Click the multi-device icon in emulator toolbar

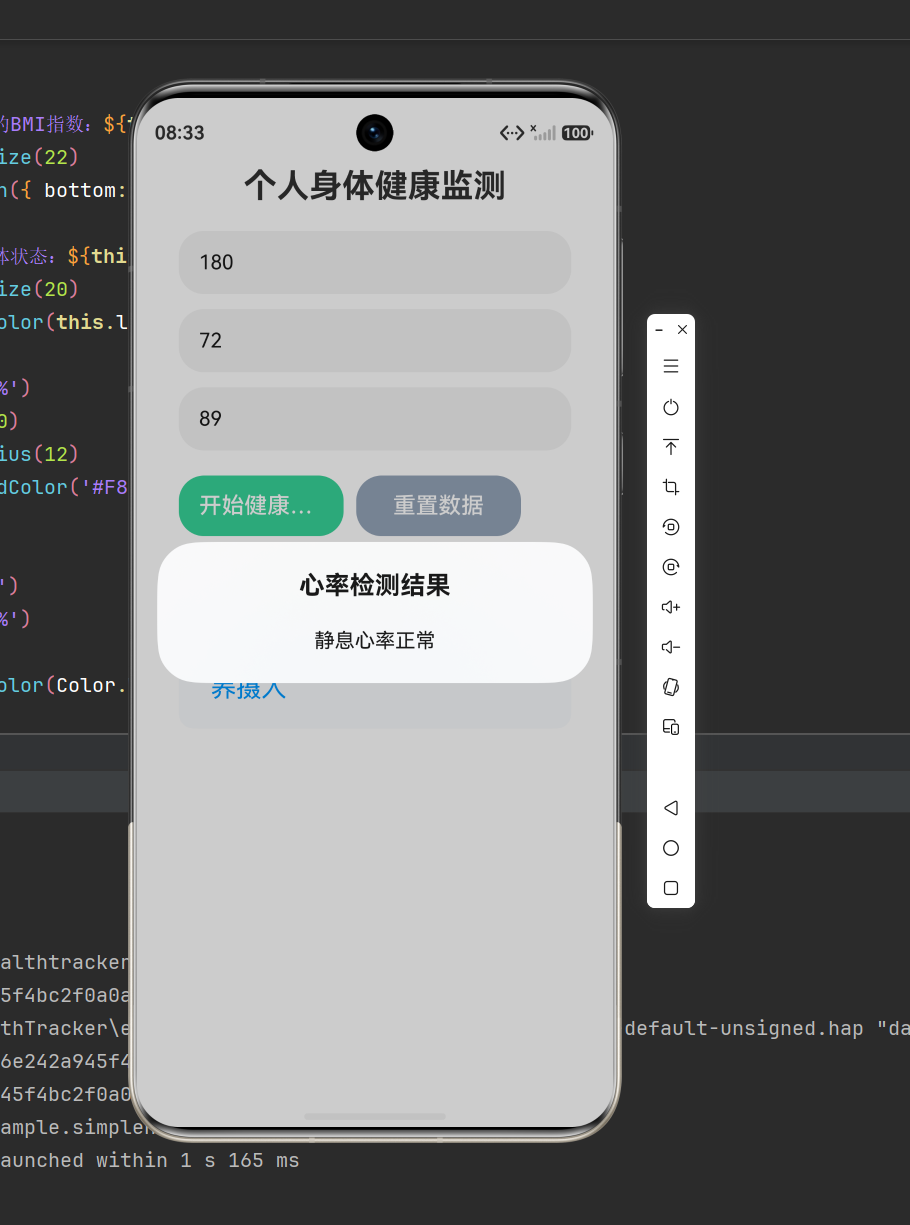click(x=671, y=727)
